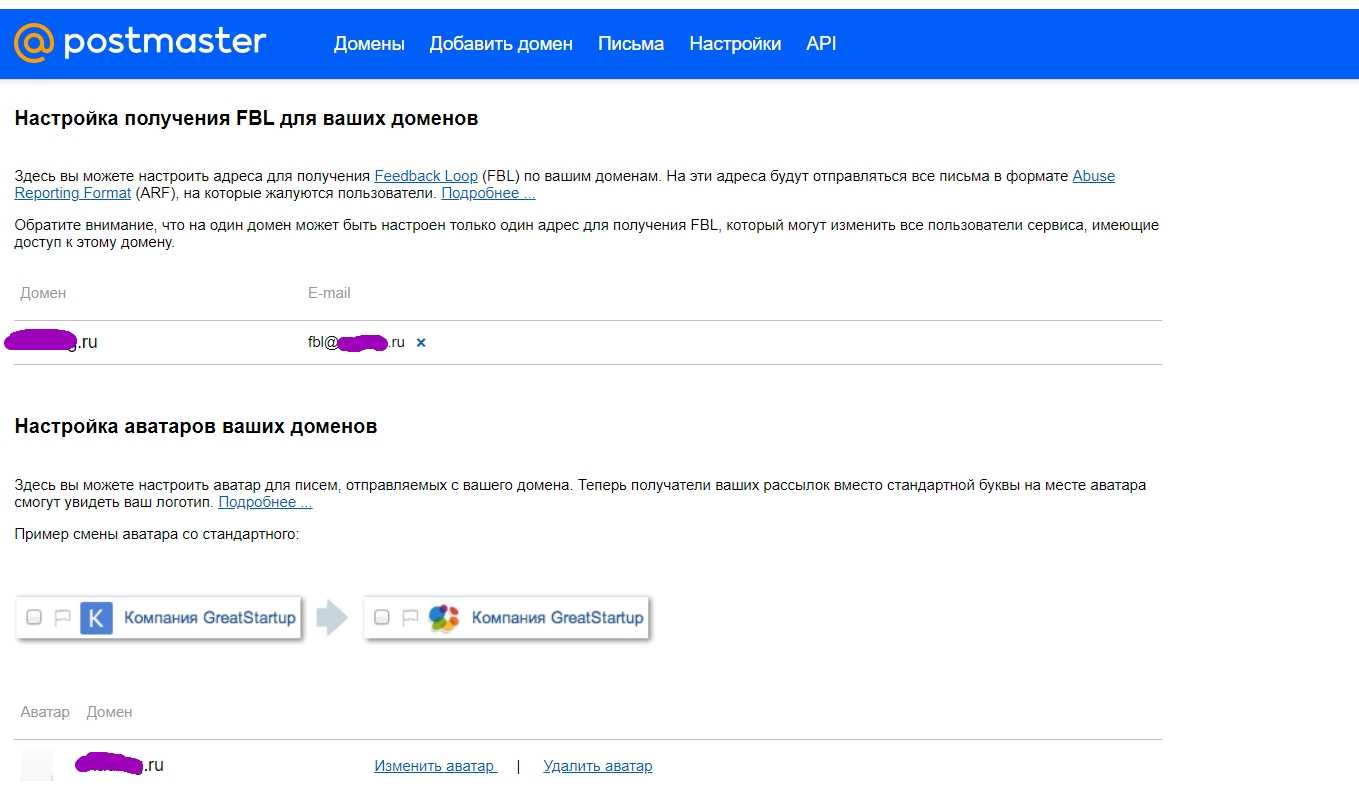Click the flag icon beside the colorful logo avatar
This screenshot has width=1359, height=791.
(410, 618)
